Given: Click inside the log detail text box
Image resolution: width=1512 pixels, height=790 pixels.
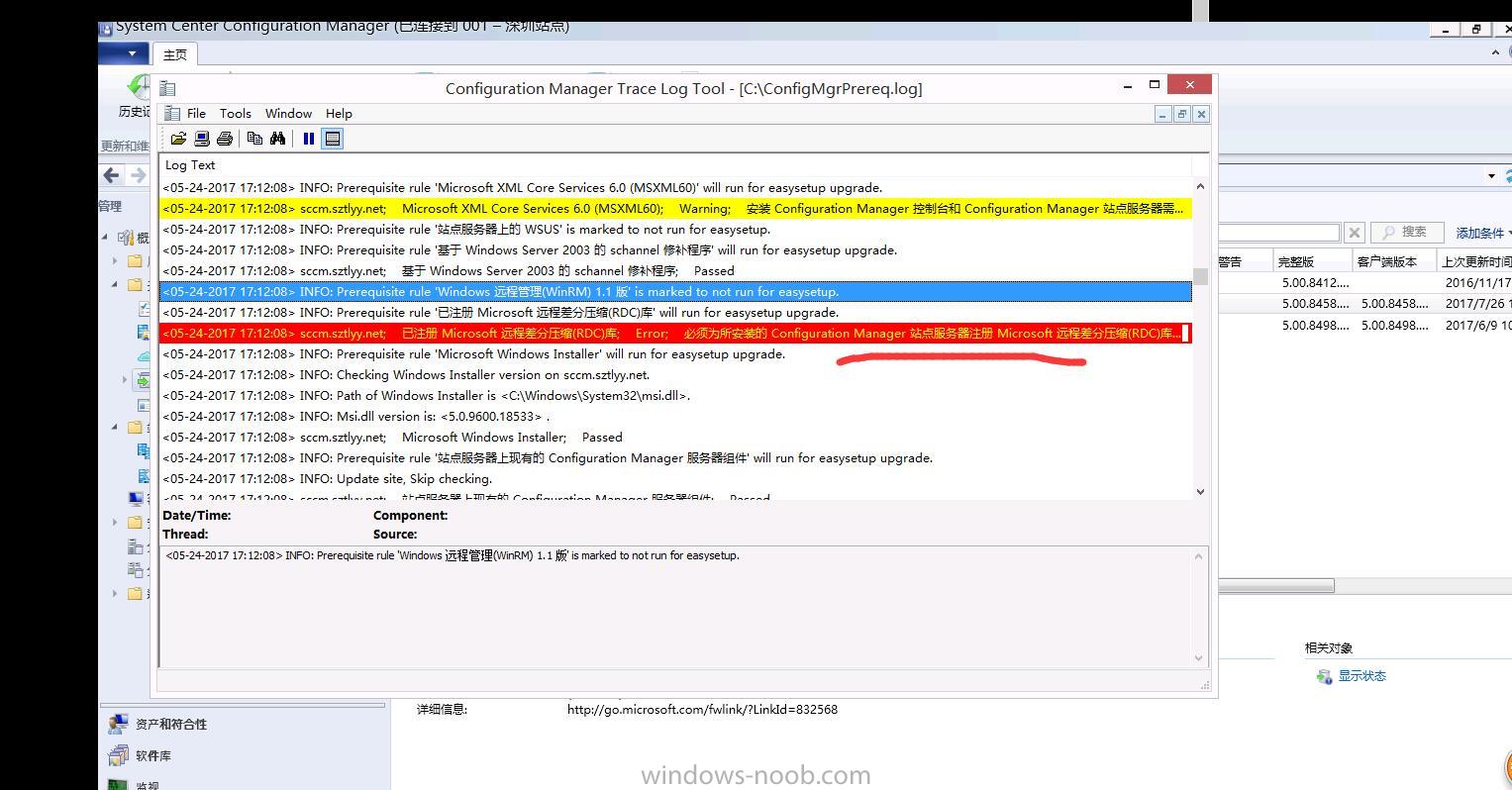Looking at the screenshot, I should (675, 606).
